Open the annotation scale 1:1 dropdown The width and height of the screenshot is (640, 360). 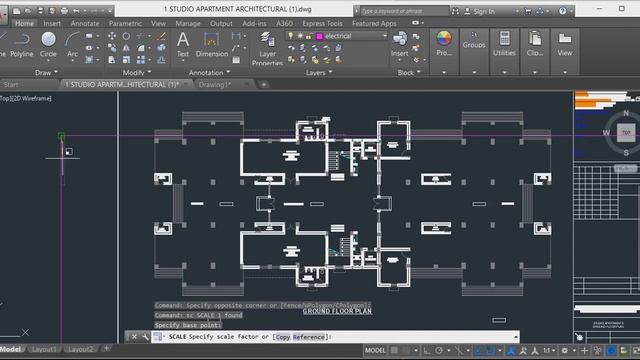tap(549, 351)
